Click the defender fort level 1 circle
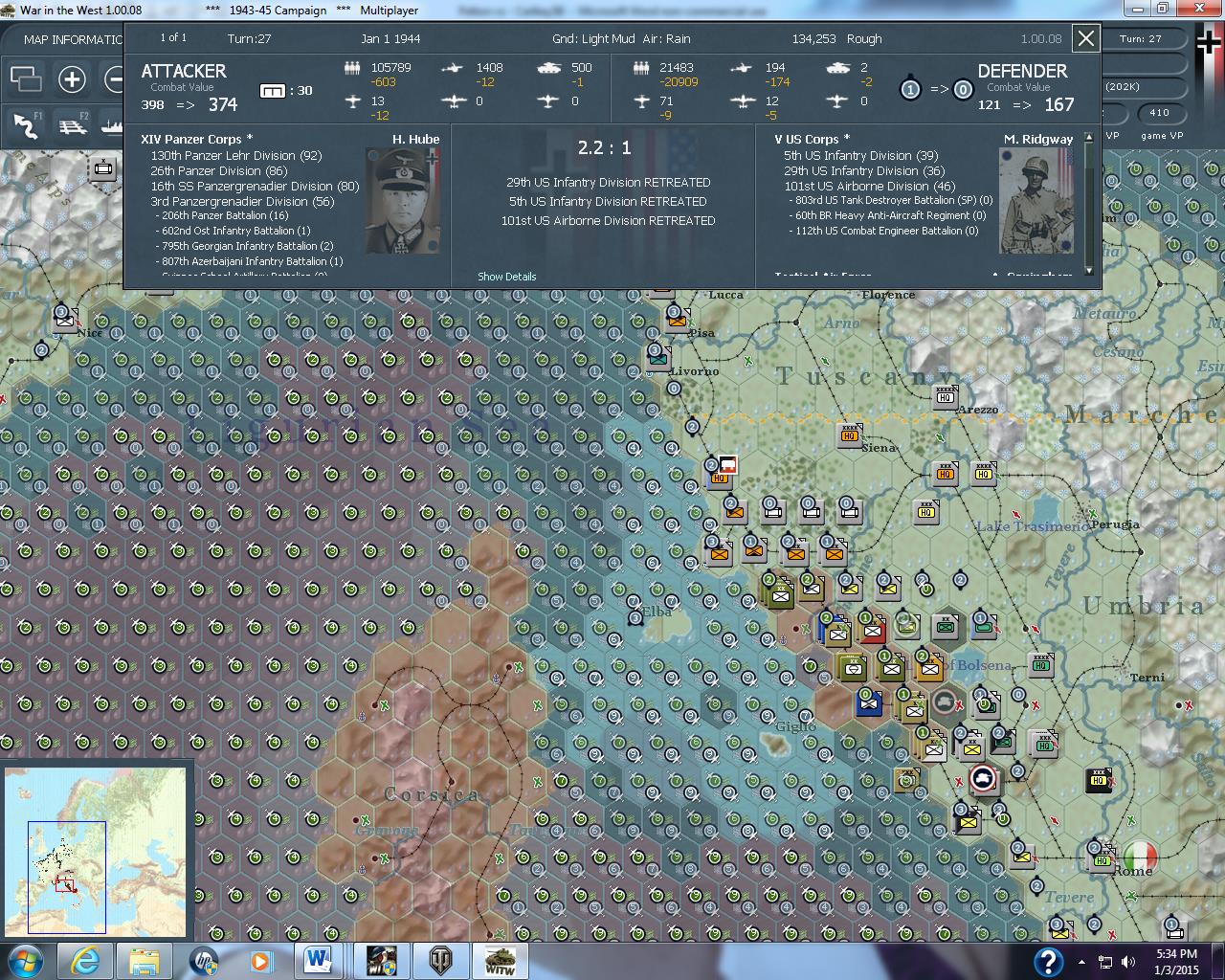Image resolution: width=1225 pixels, height=980 pixels. coord(910,89)
